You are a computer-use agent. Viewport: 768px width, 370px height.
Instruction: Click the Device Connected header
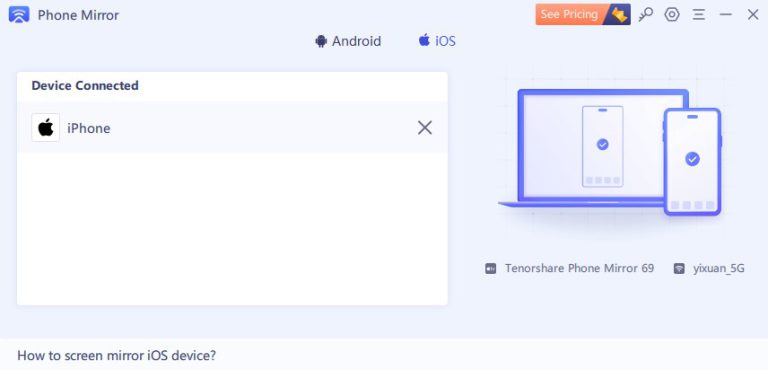(x=85, y=86)
